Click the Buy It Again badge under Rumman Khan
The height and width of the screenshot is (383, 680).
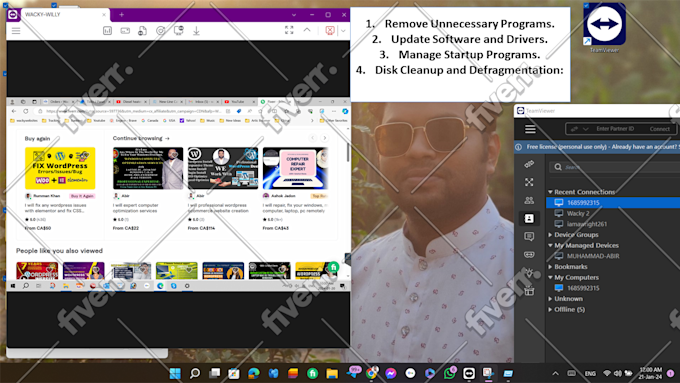click(82, 196)
